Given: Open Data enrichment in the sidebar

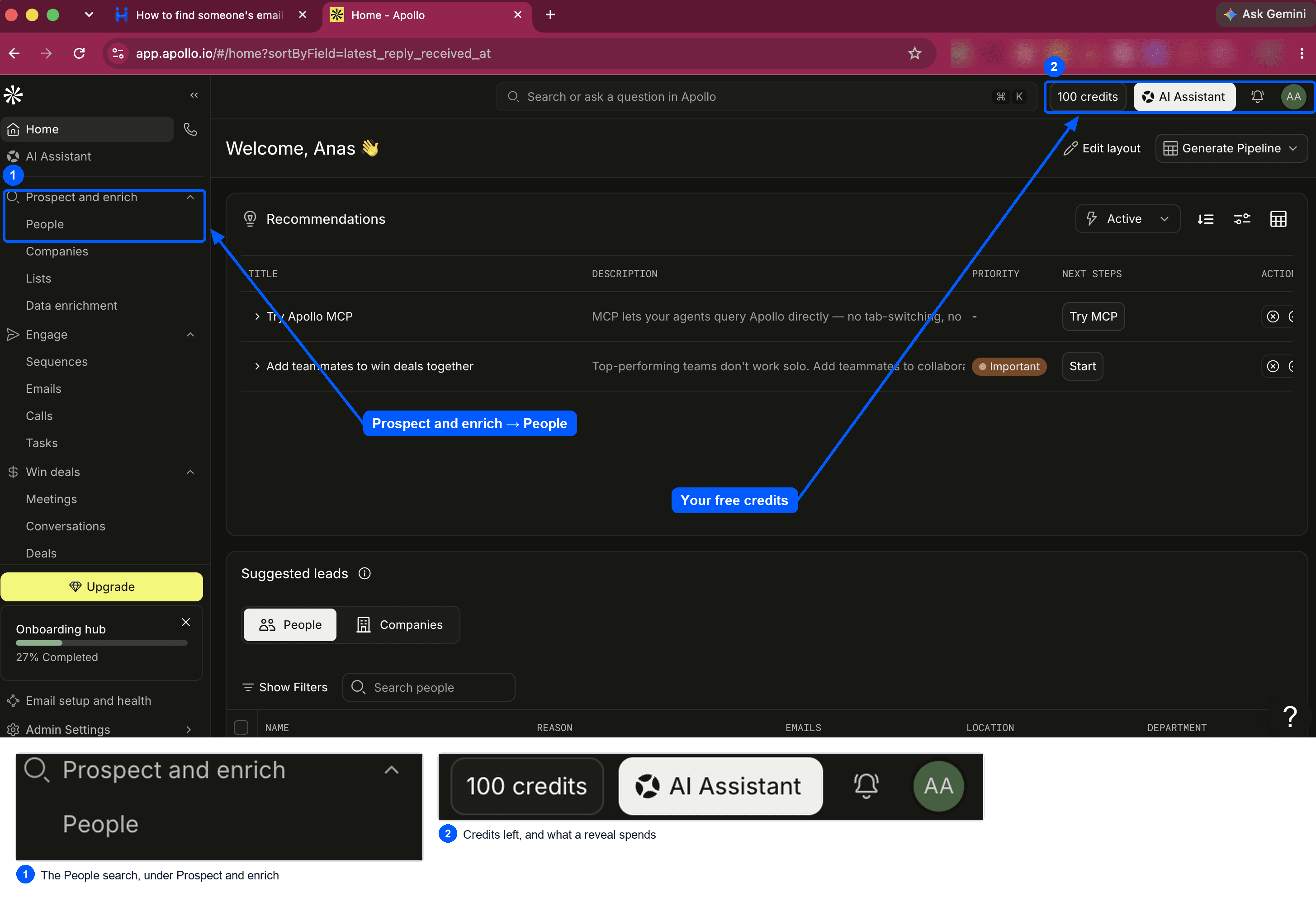Looking at the screenshot, I should click(x=71, y=306).
